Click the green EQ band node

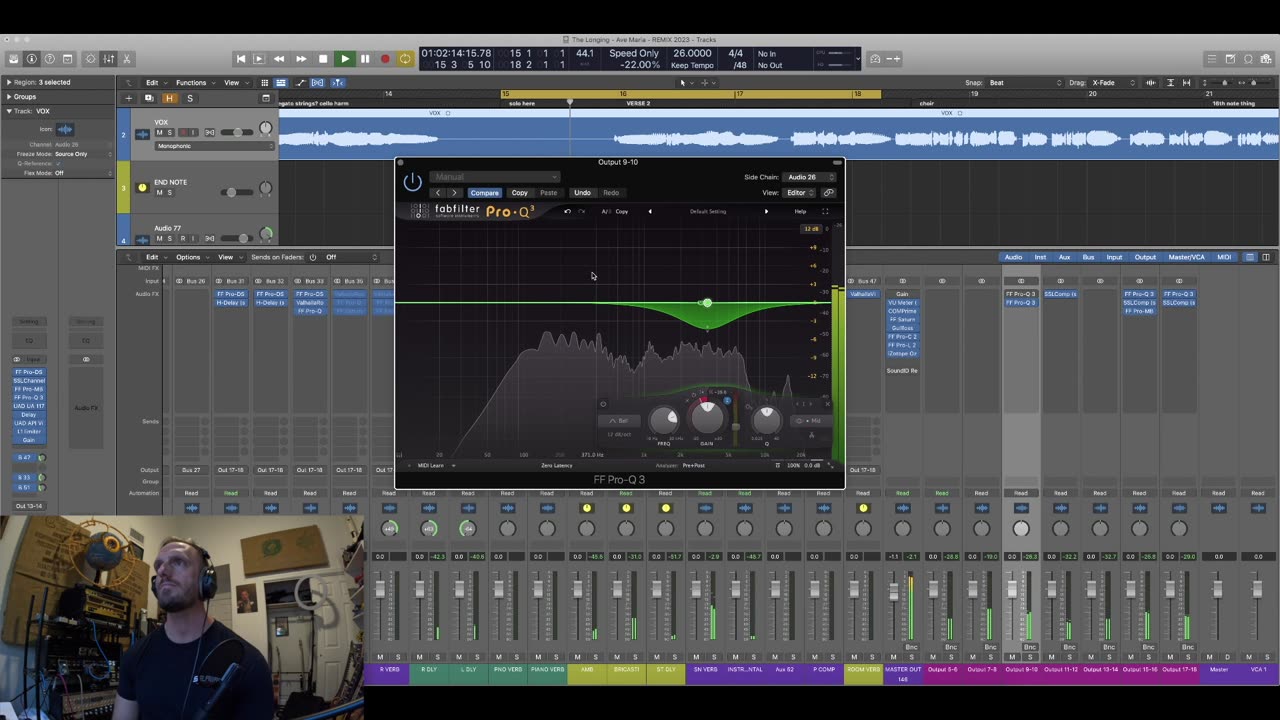pyautogui.click(x=707, y=303)
